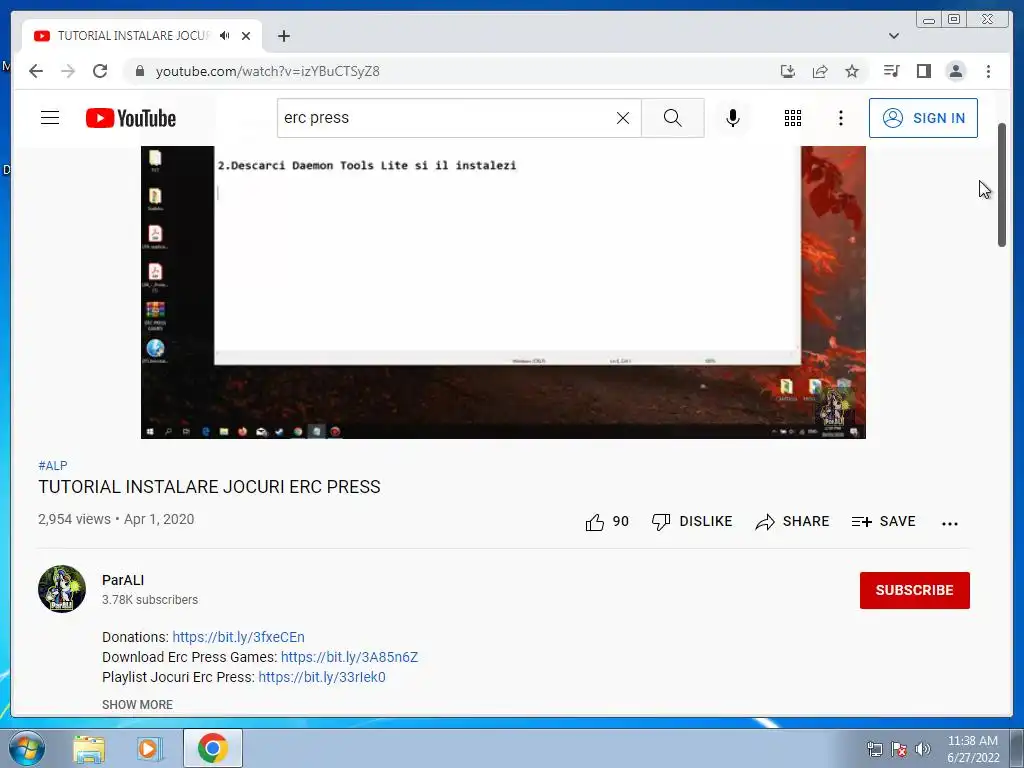Run search with the magnifier button
The image size is (1024, 768).
(673, 118)
